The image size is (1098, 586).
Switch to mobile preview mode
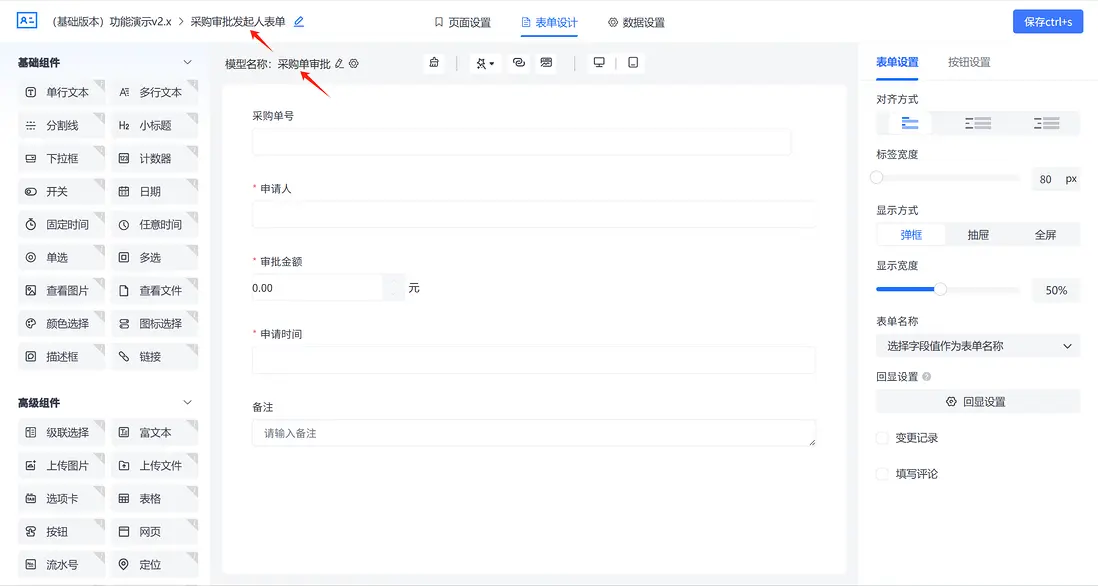pyautogui.click(x=633, y=62)
